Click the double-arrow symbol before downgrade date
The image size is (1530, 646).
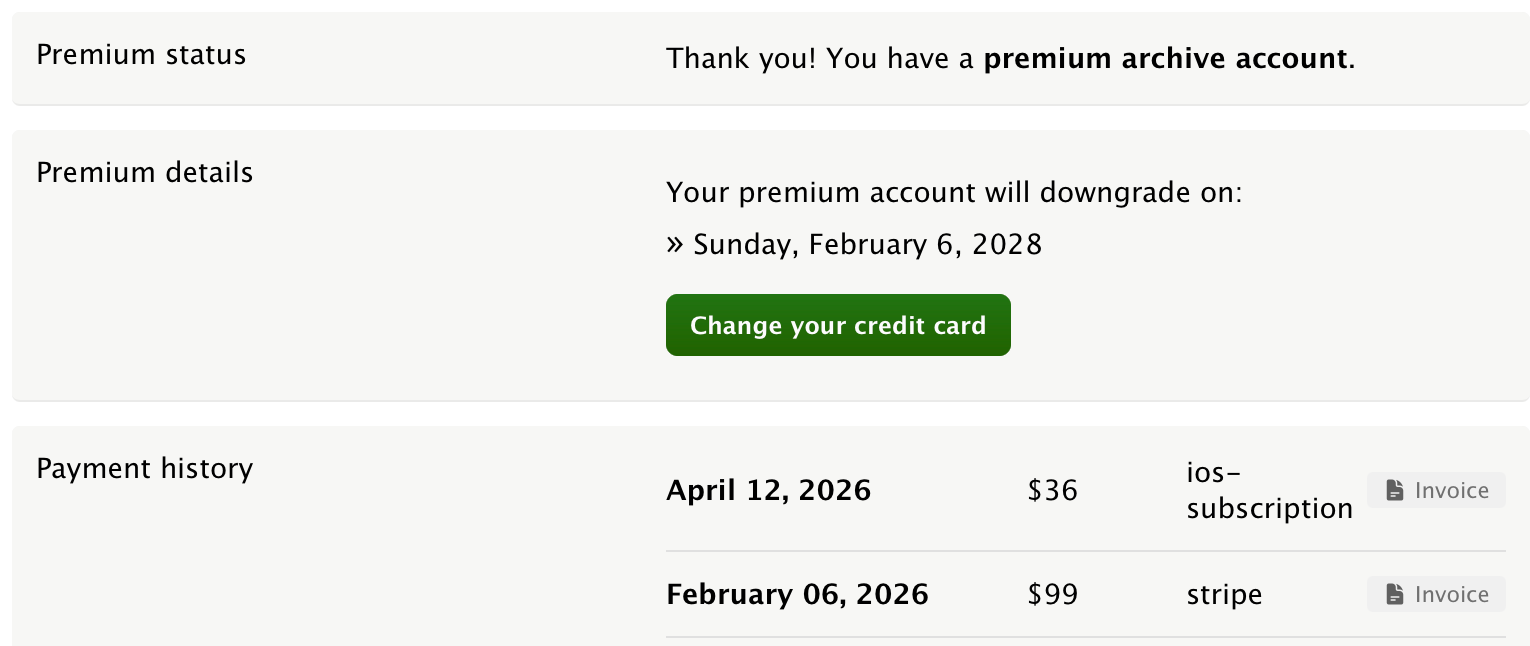tap(675, 244)
